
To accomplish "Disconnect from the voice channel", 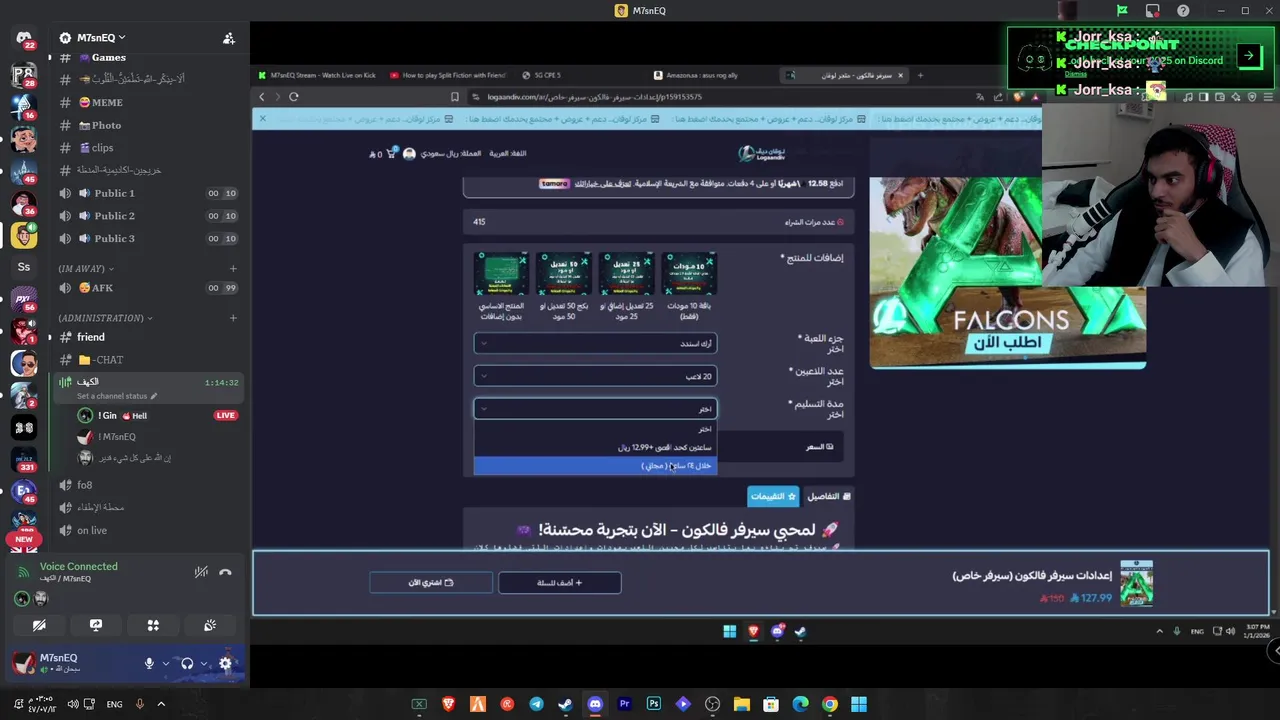I will tap(225, 572).
